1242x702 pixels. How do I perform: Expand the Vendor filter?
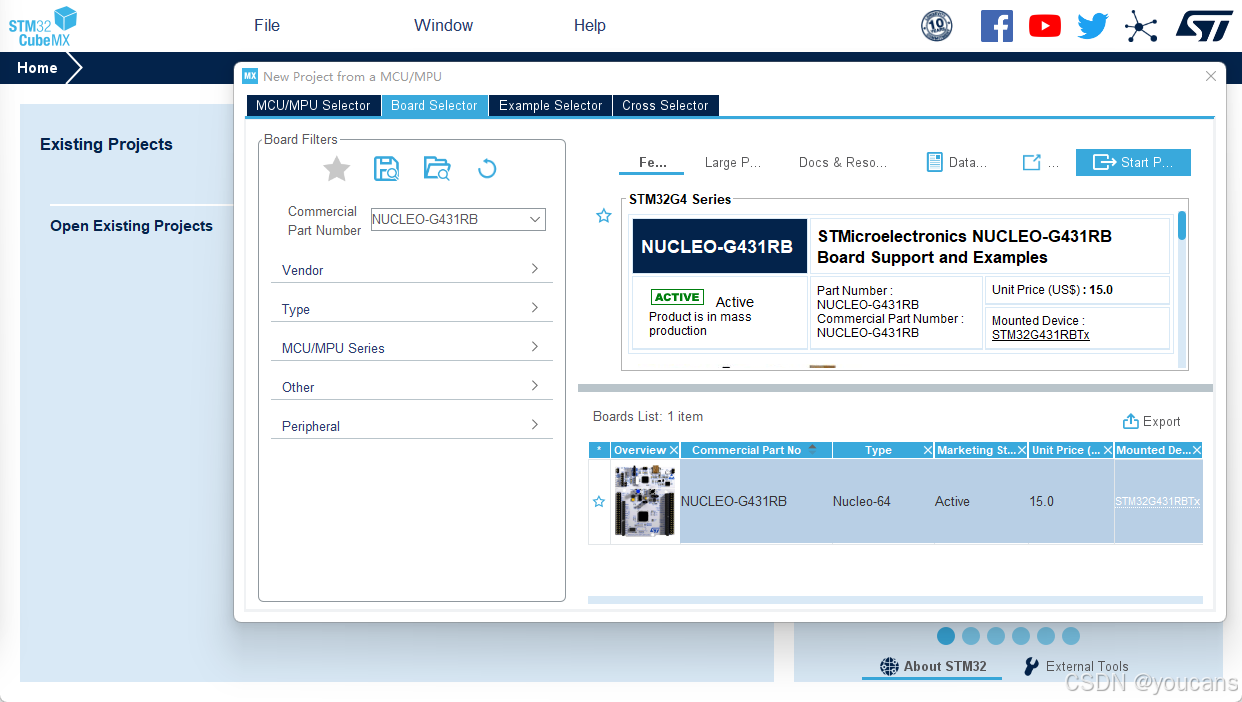(x=412, y=270)
